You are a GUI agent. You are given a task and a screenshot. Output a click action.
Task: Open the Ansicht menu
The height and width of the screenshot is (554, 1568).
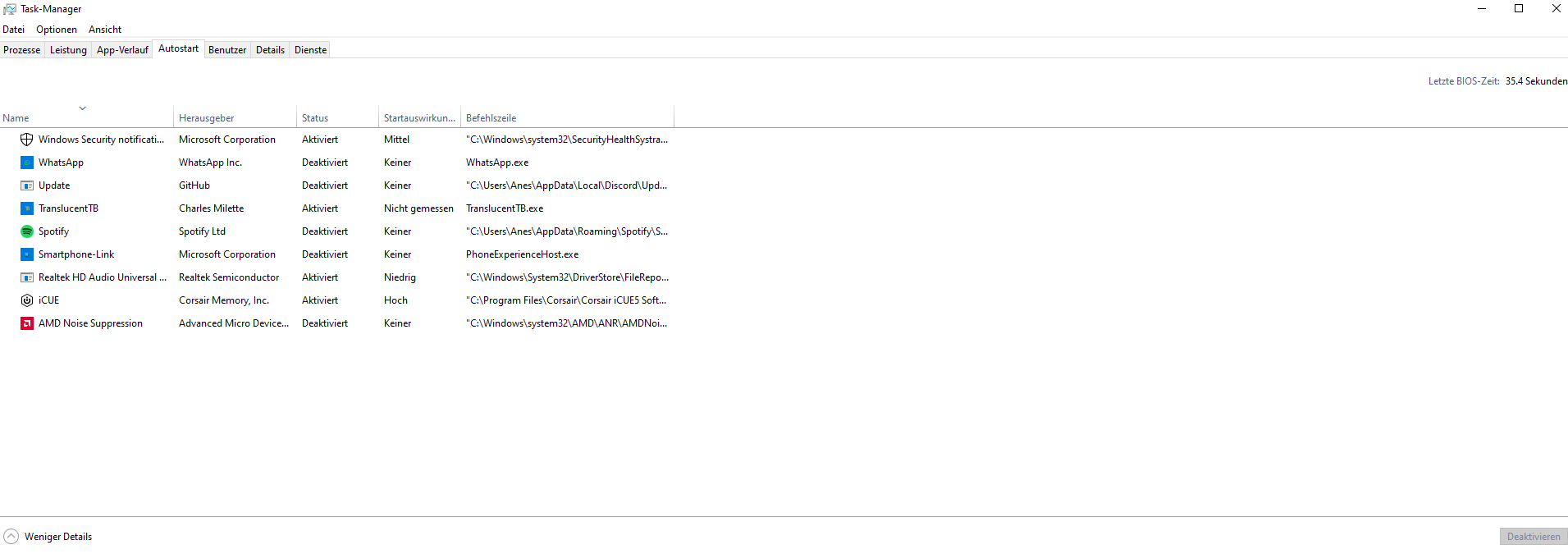coord(105,30)
